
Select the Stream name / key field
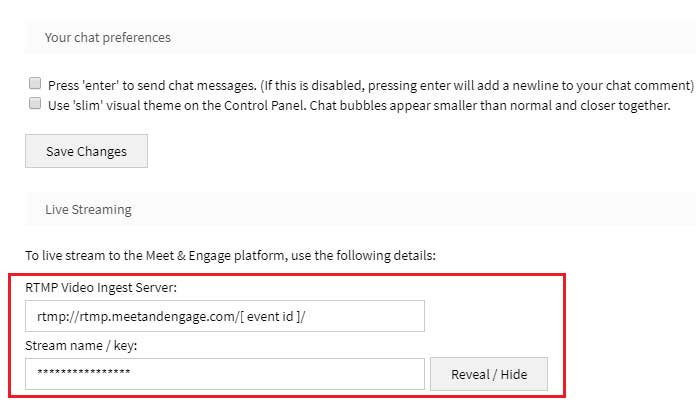pyautogui.click(x=225, y=374)
